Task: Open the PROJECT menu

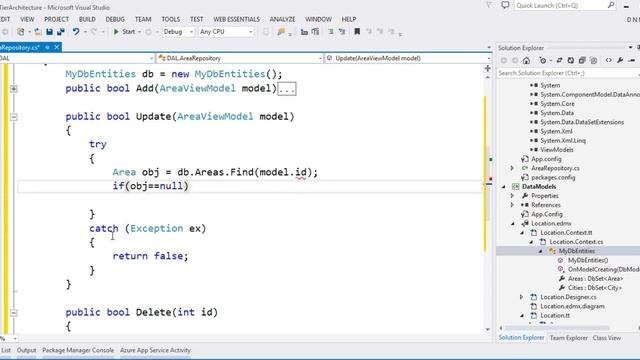Action: (x=56, y=19)
